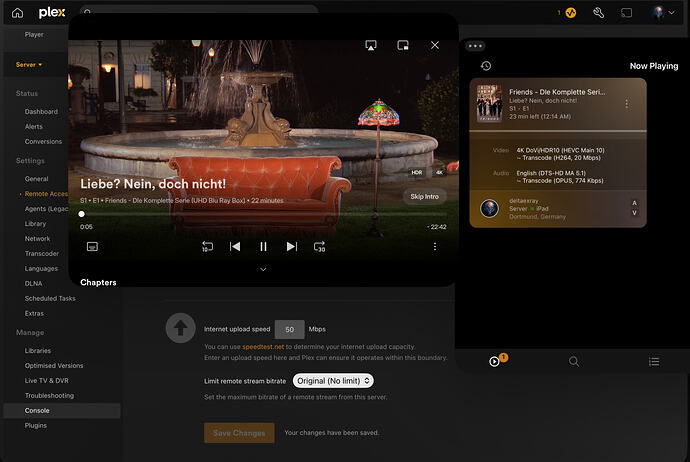Click the upload arrow icon
Viewport: 690px width, 462px height.
point(180,328)
